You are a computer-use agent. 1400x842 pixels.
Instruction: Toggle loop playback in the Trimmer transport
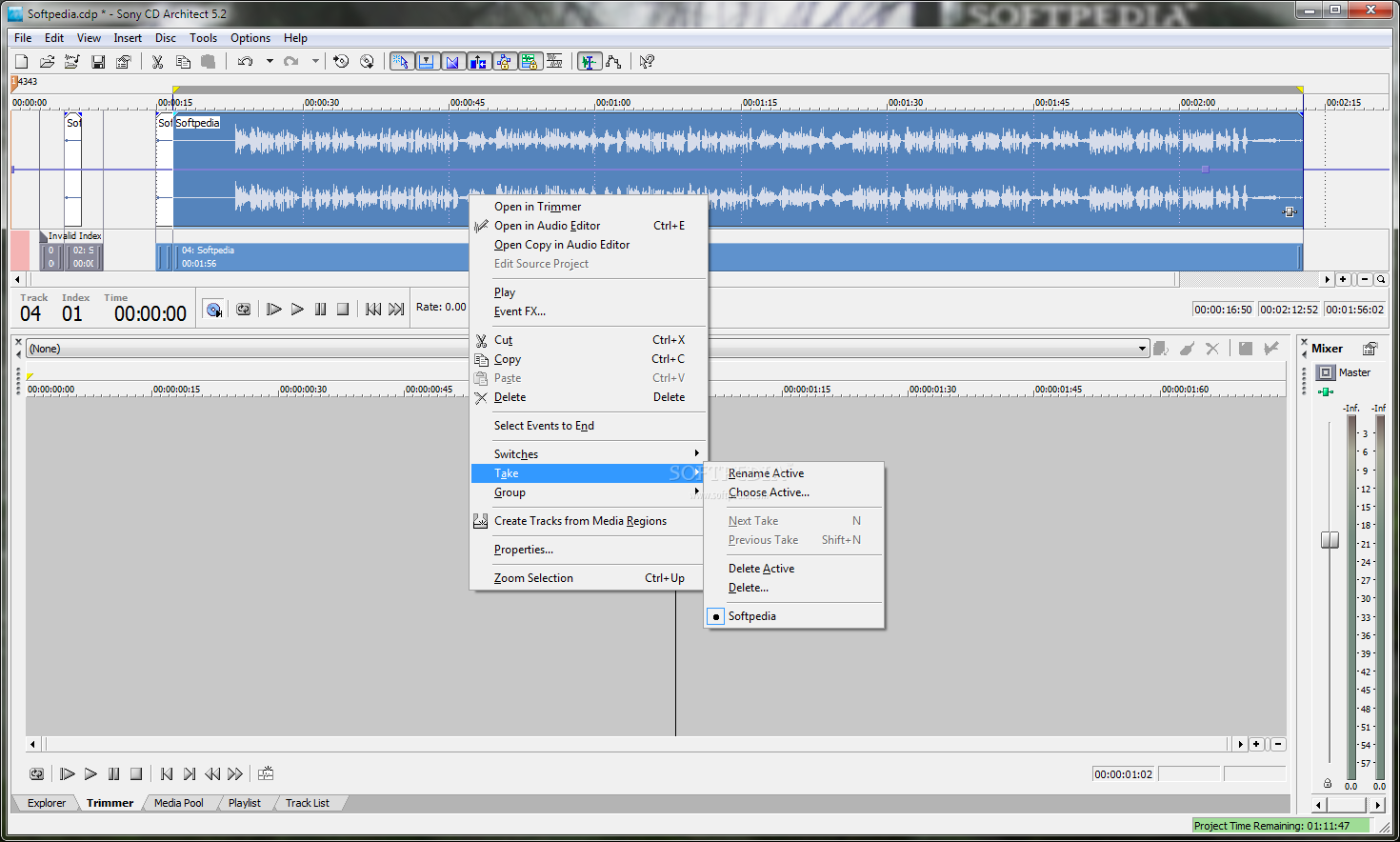tap(36, 774)
